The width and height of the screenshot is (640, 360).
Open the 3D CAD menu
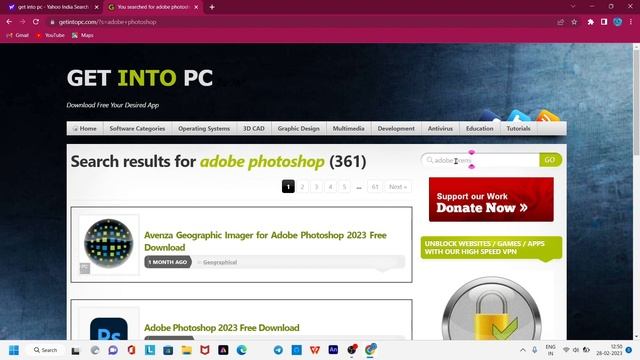(254, 128)
